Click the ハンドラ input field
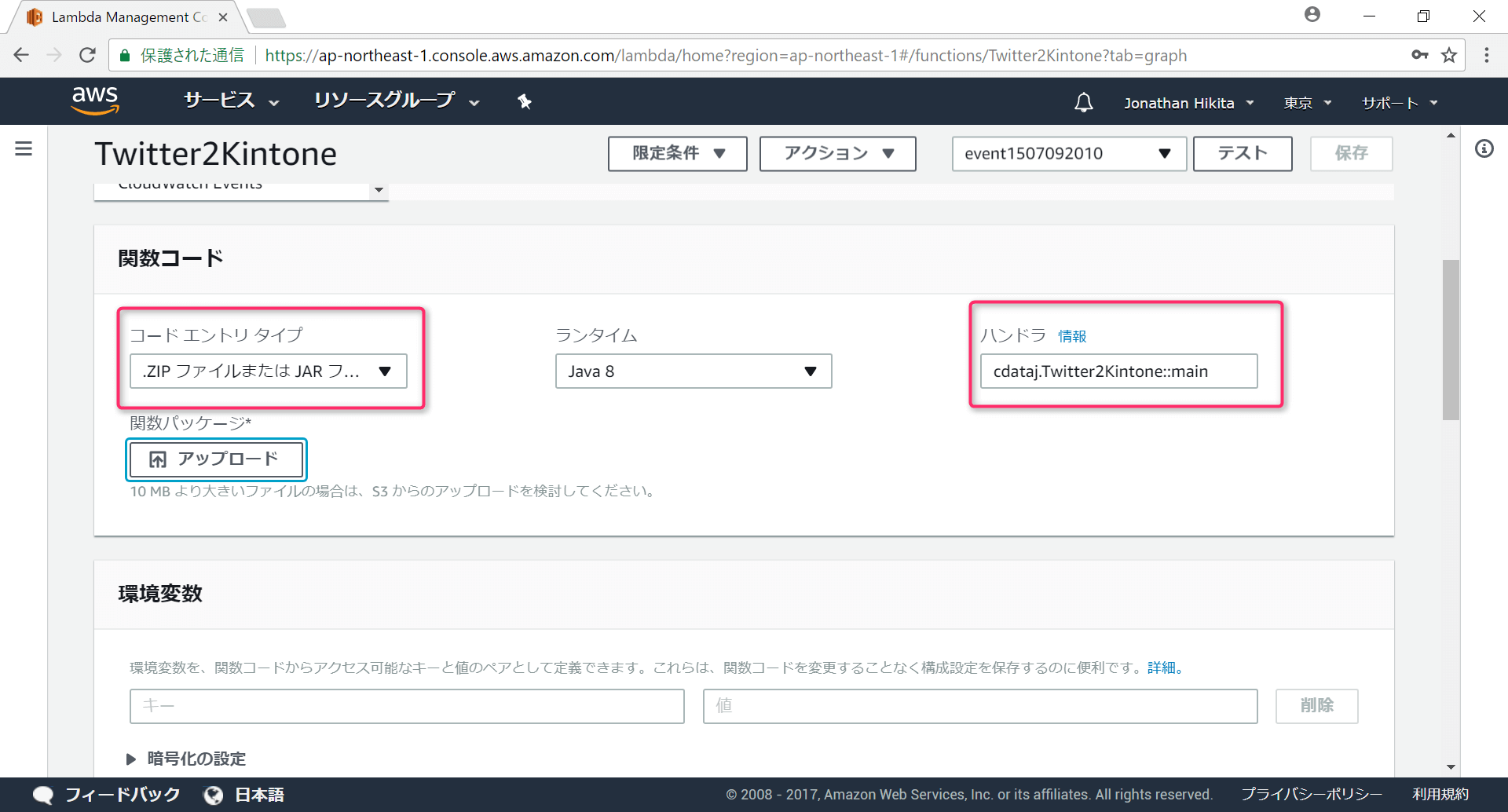This screenshot has width=1508, height=812. click(1119, 371)
